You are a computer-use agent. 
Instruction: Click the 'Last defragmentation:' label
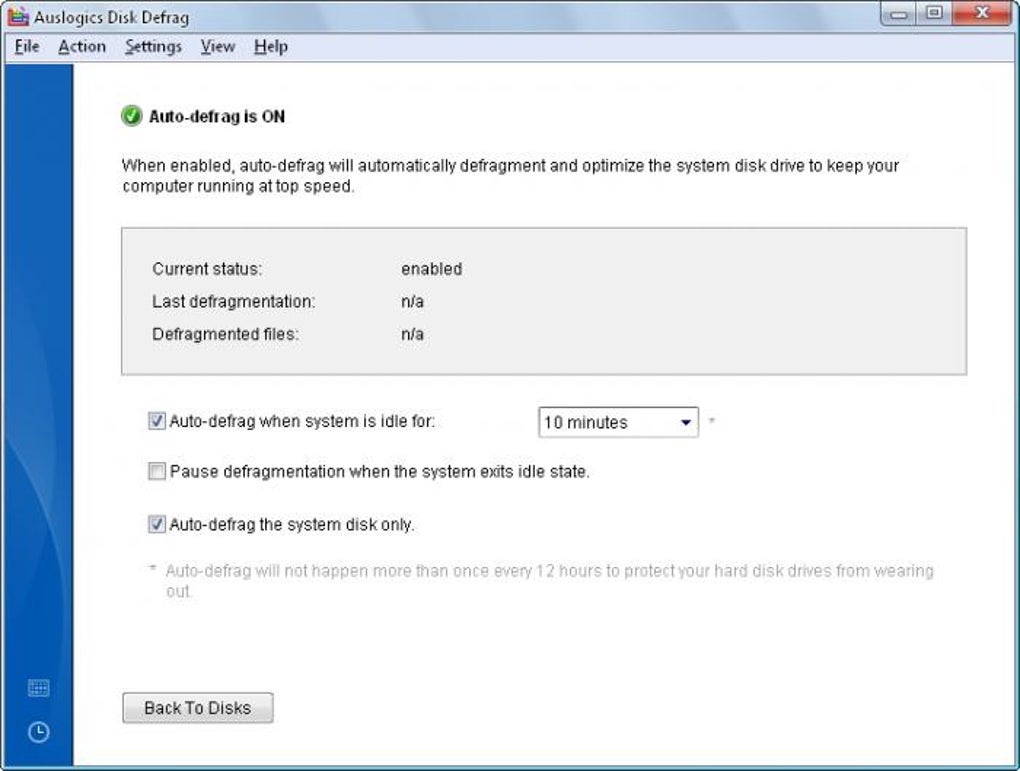(x=234, y=301)
